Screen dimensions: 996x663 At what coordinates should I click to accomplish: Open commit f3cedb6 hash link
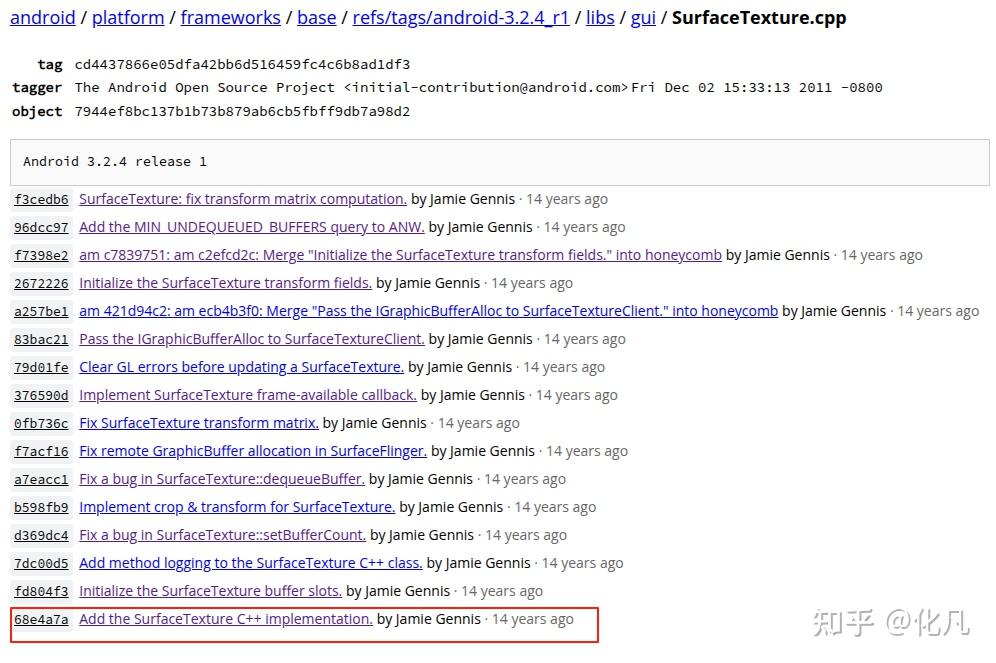40,199
